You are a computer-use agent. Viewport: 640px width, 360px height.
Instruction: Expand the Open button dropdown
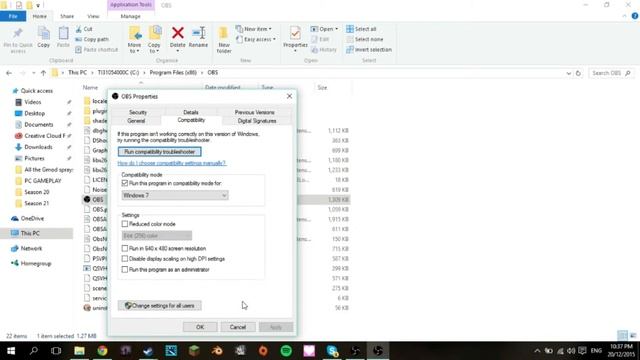click(336, 29)
